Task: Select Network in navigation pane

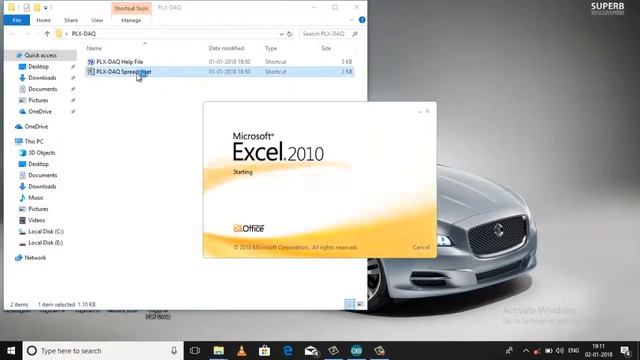Action: [x=35, y=258]
